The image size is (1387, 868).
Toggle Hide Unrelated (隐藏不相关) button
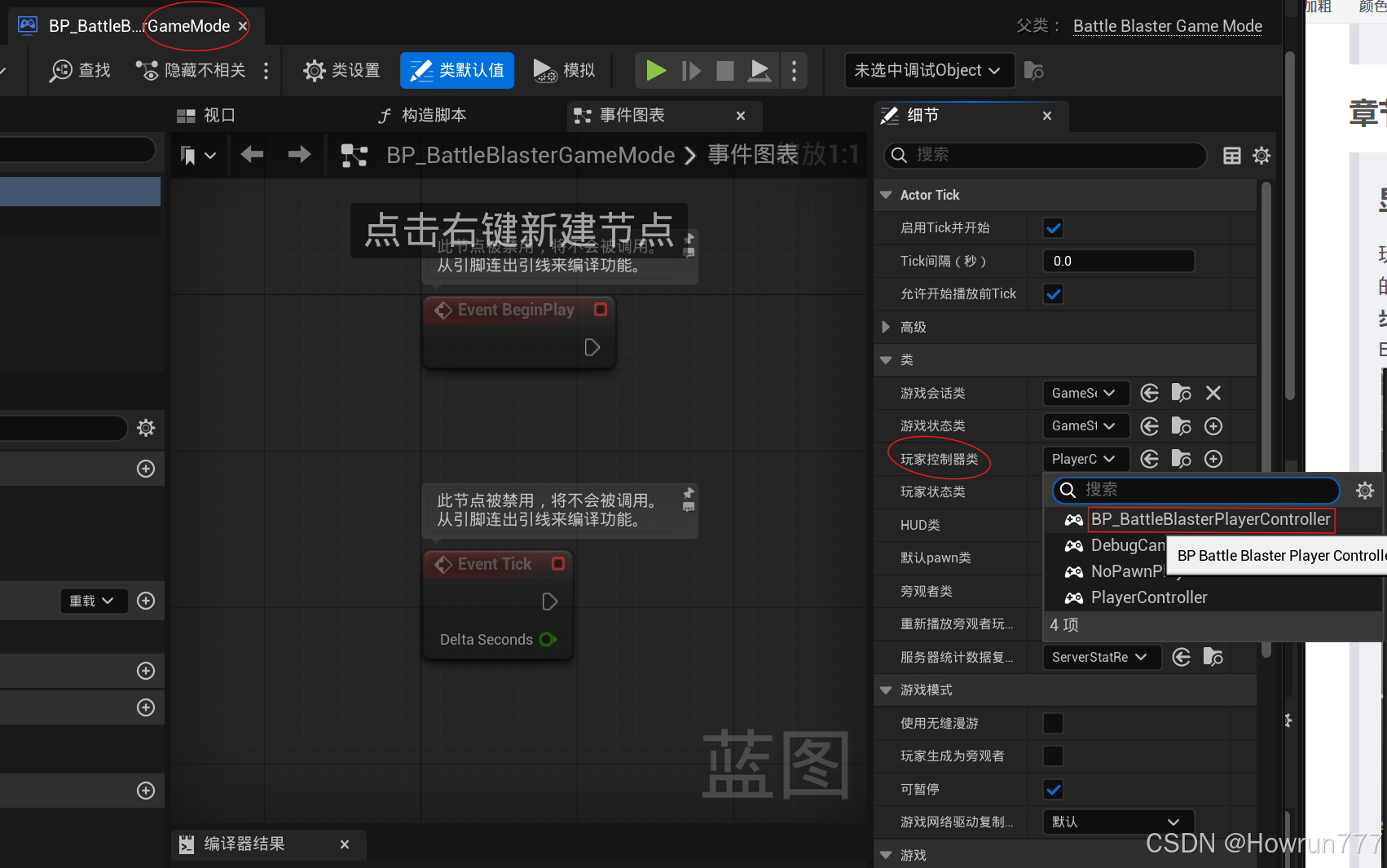click(191, 71)
